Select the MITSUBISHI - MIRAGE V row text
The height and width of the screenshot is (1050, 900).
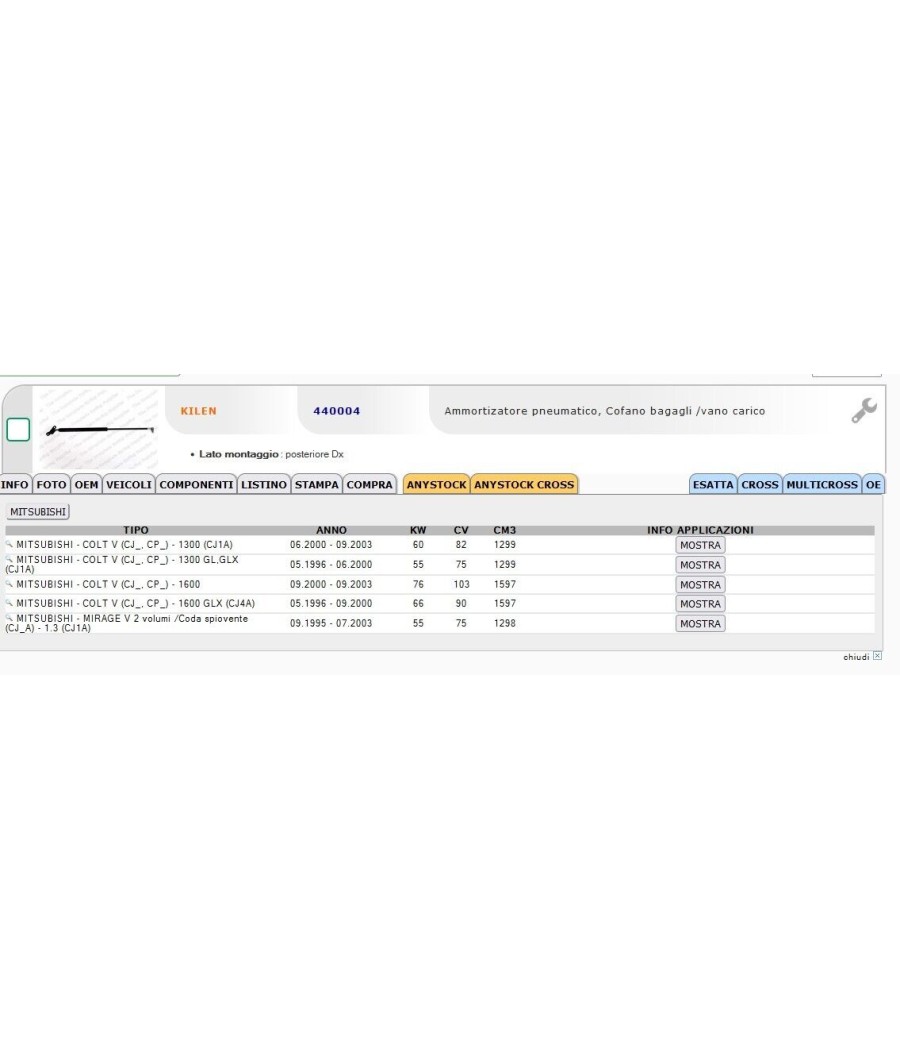coord(127,623)
